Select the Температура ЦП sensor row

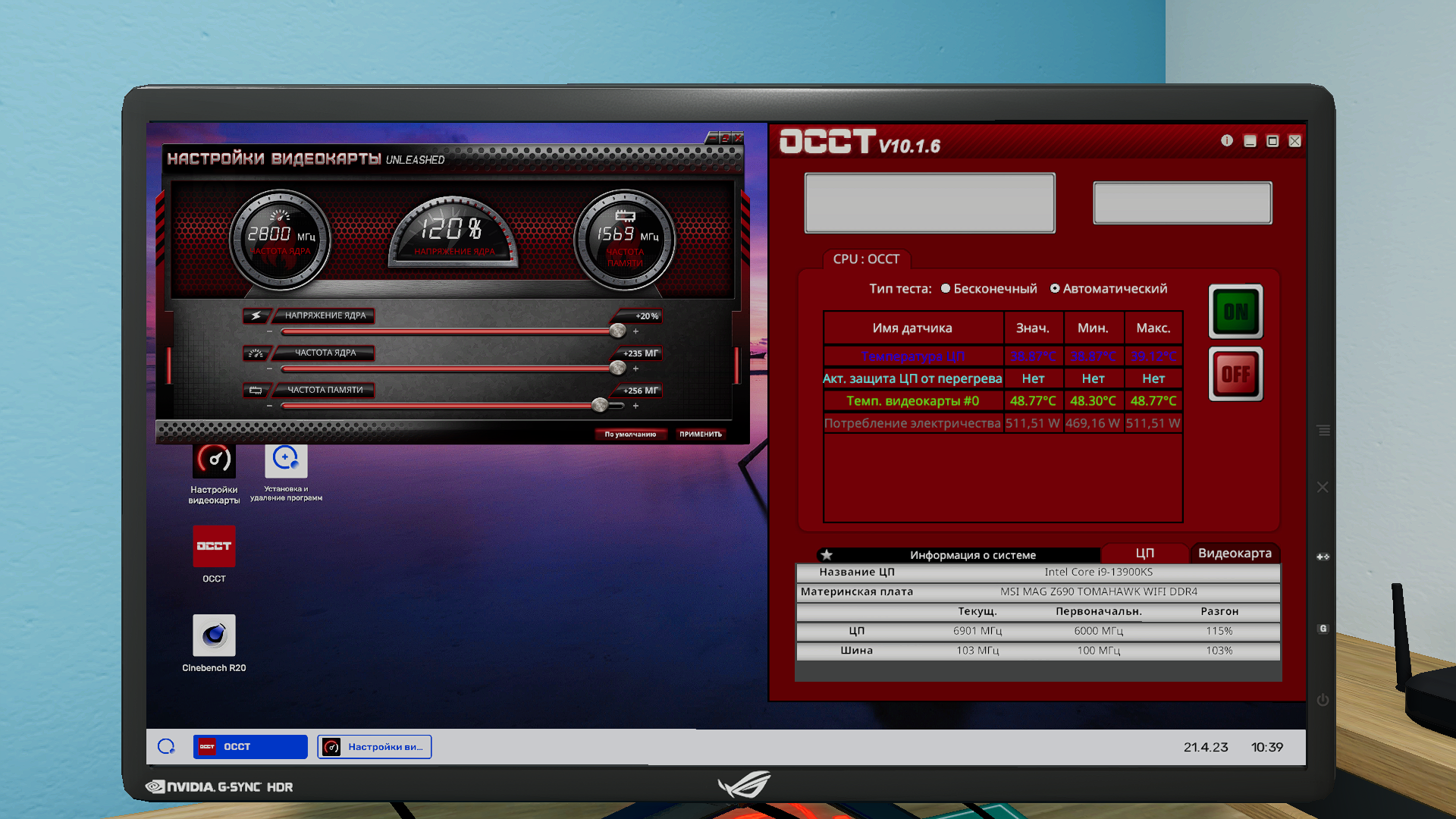[x=1003, y=356]
